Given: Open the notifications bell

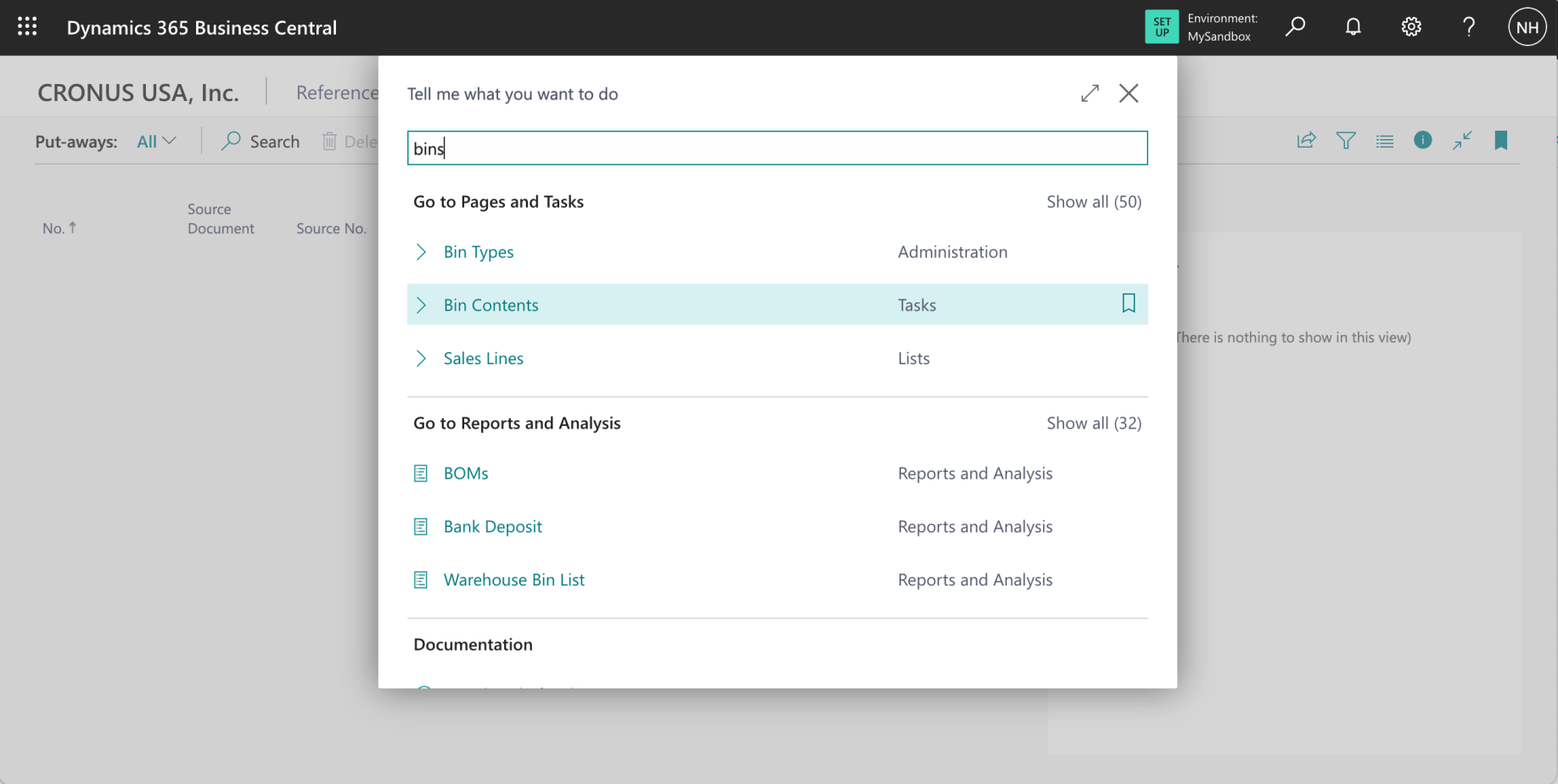Looking at the screenshot, I should (x=1353, y=27).
